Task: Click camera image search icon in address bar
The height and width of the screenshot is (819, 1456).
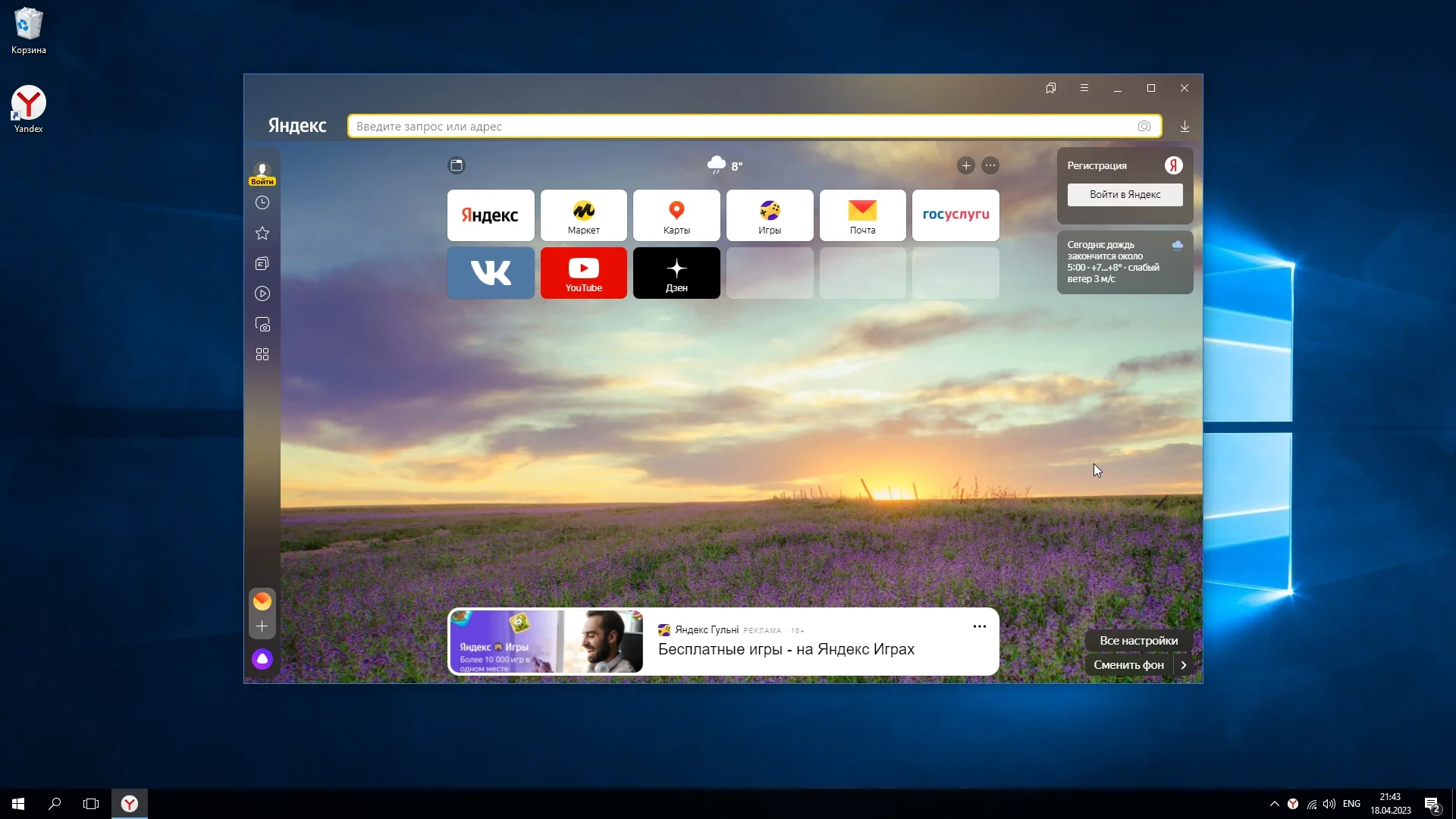Action: coord(1144,127)
